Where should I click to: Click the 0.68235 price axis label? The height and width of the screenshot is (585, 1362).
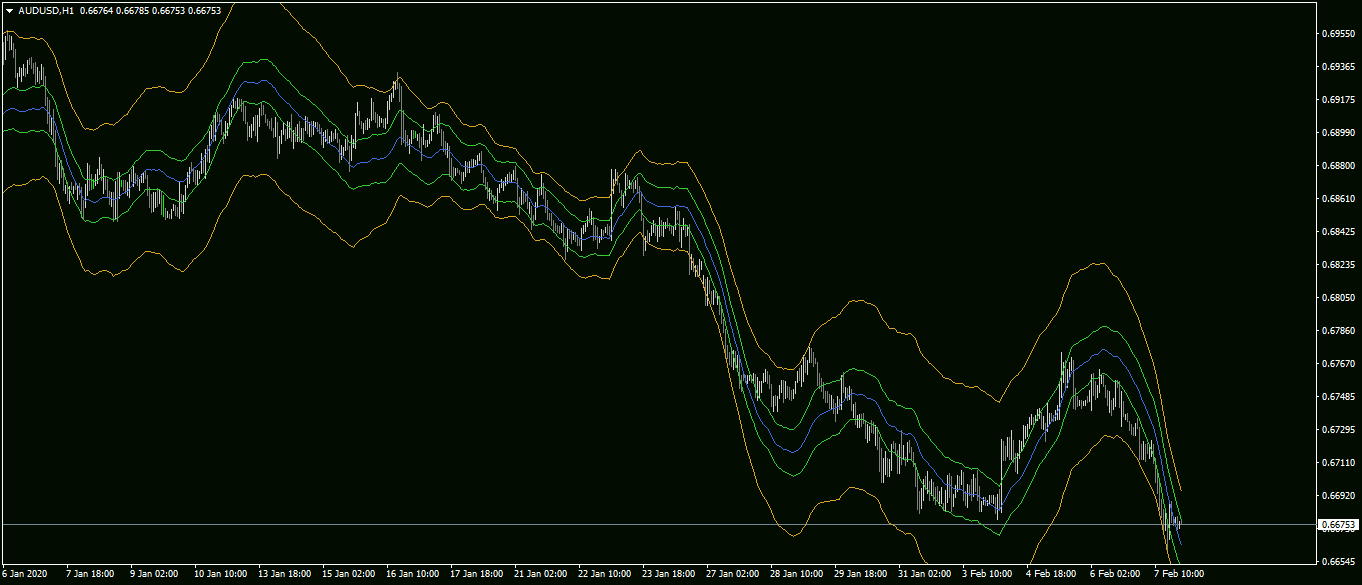(1337, 264)
